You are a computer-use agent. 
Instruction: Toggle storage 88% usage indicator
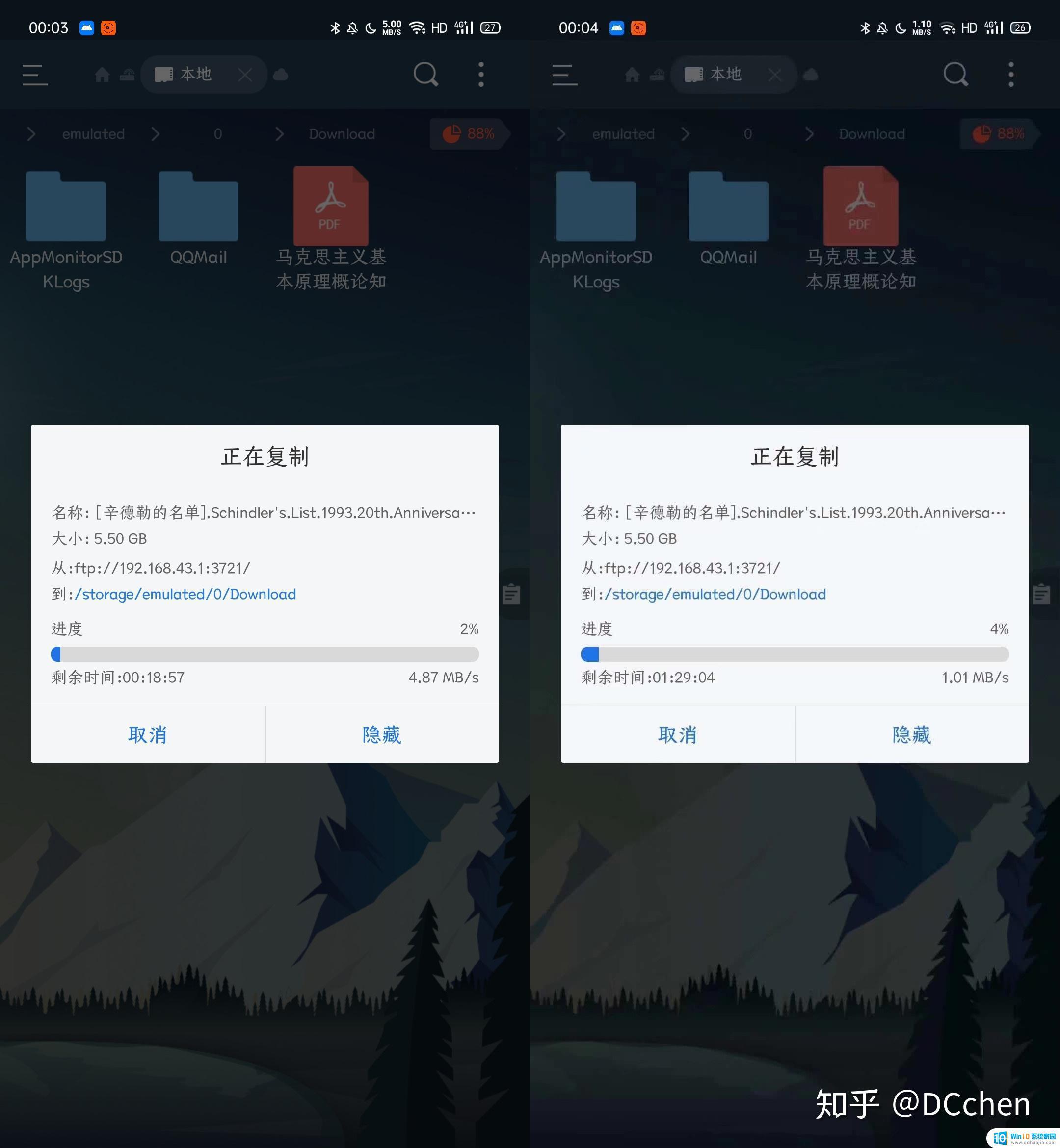click(472, 133)
